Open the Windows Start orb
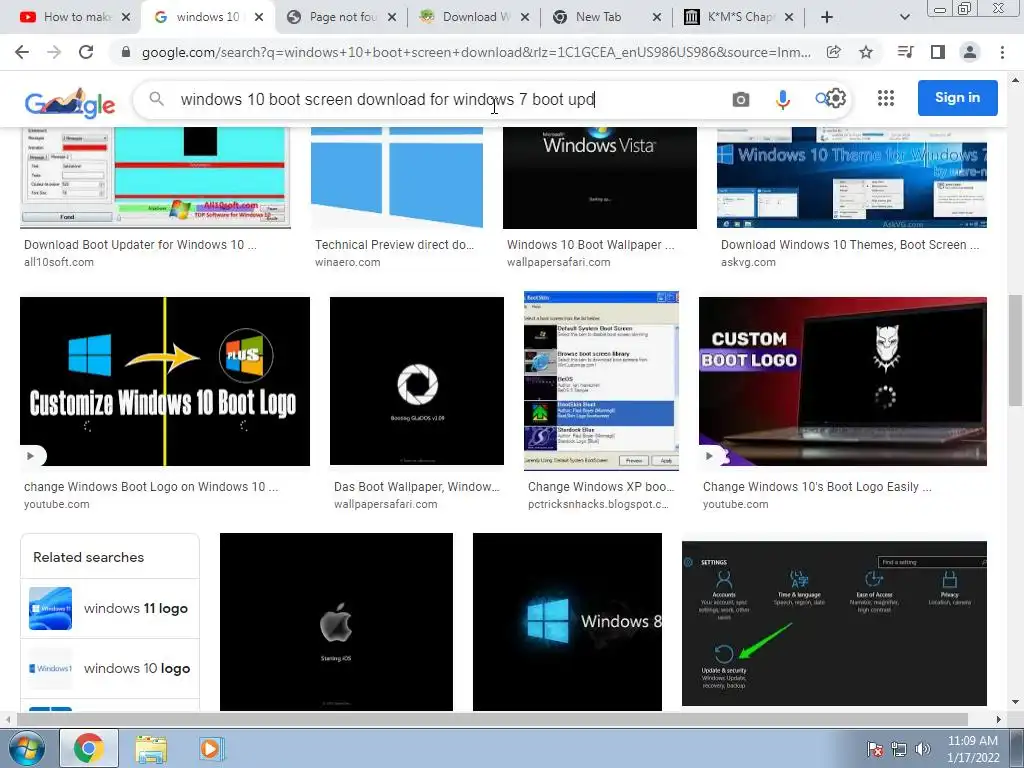 point(25,748)
